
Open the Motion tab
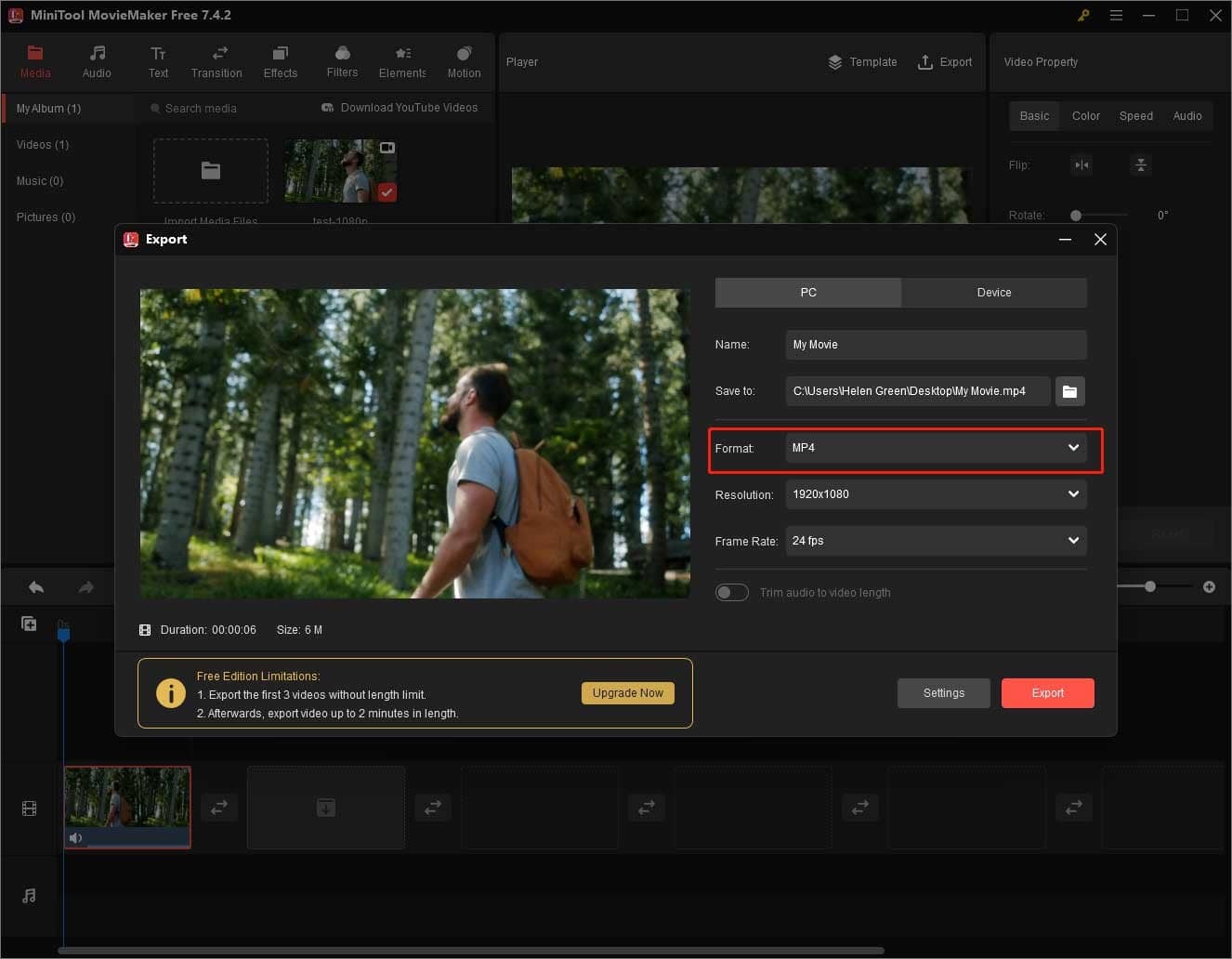pyautogui.click(x=464, y=61)
